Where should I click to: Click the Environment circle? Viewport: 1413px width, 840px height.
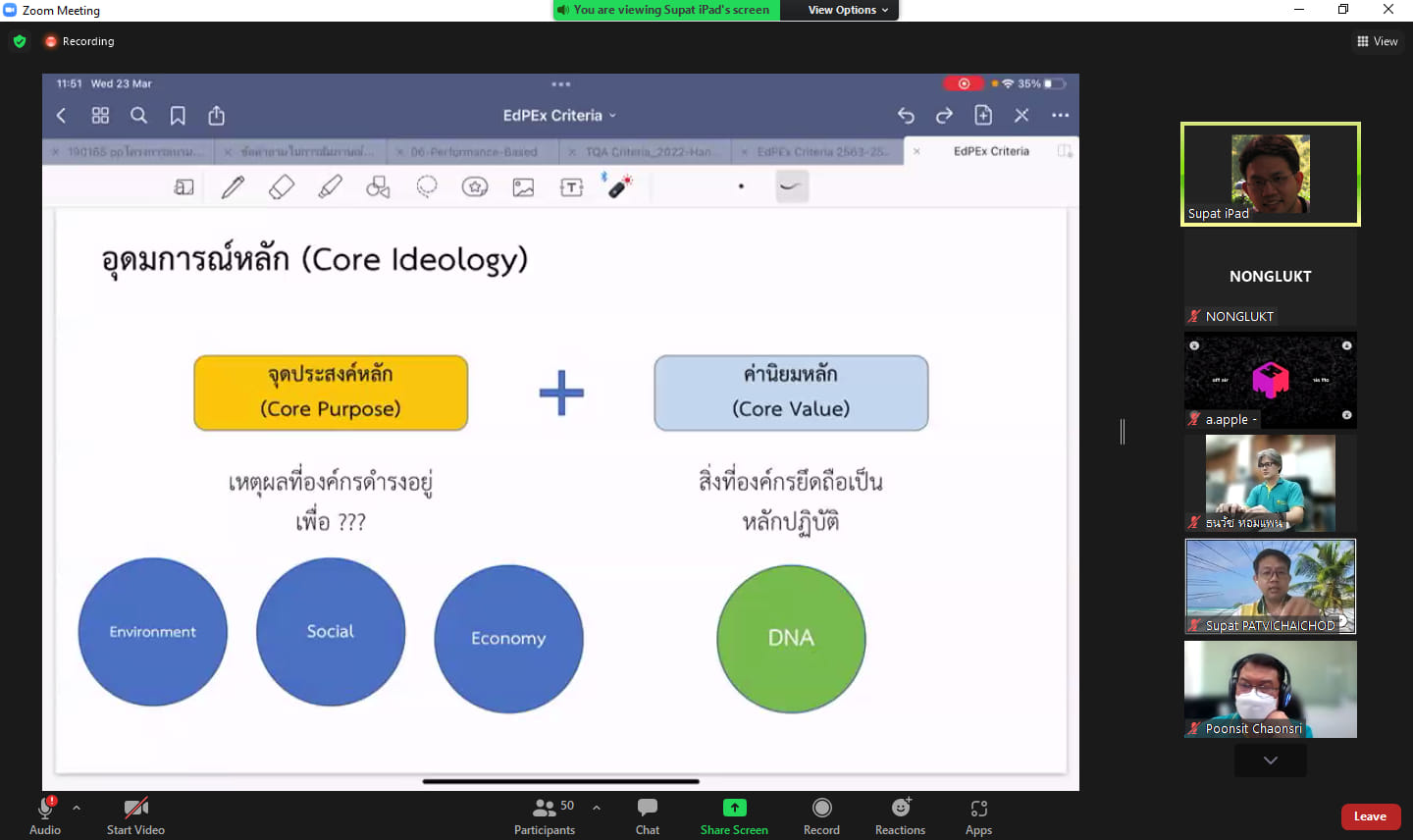(153, 631)
